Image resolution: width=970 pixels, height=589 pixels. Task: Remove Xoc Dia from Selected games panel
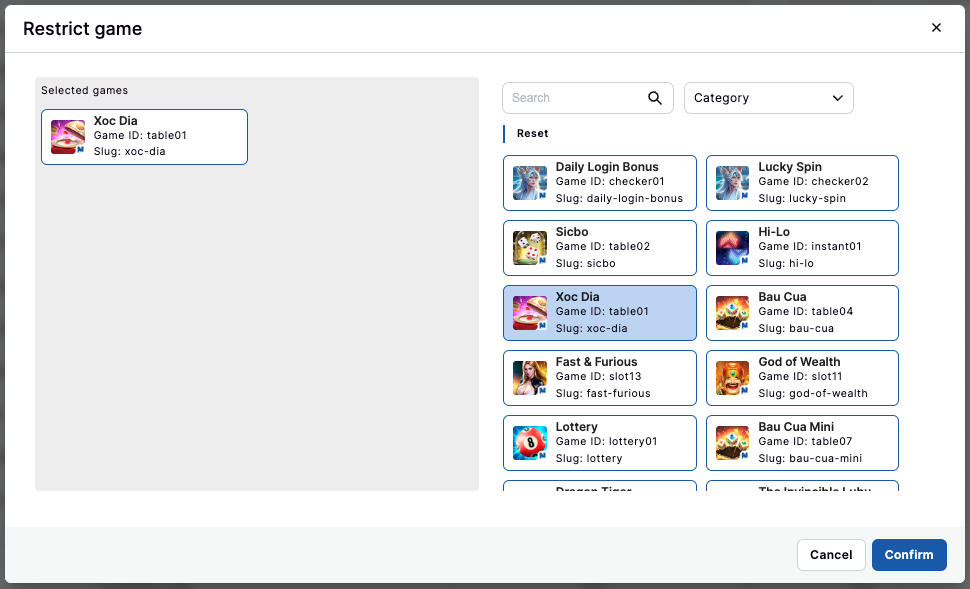(x=145, y=137)
